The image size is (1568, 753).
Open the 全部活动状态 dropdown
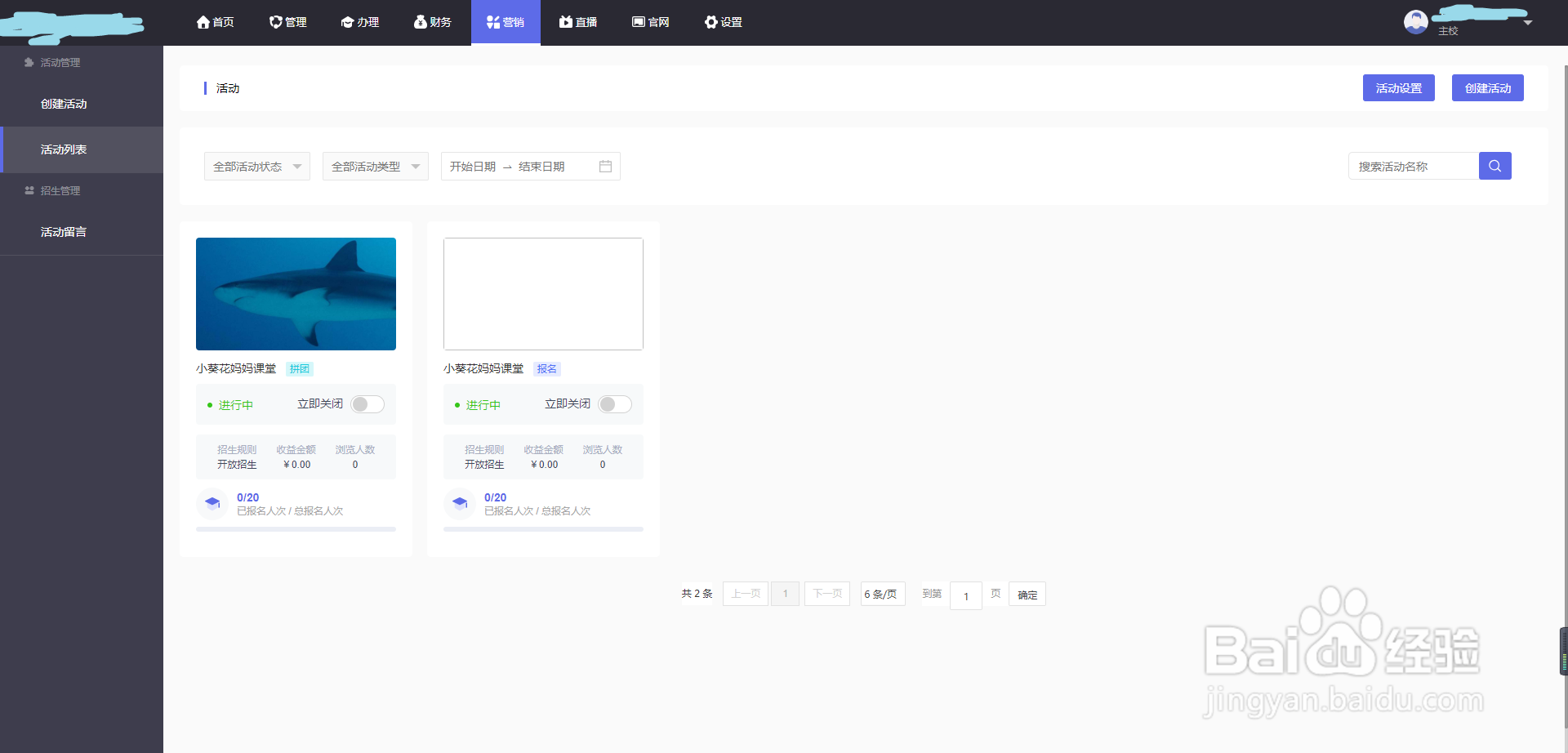click(256, 166)
